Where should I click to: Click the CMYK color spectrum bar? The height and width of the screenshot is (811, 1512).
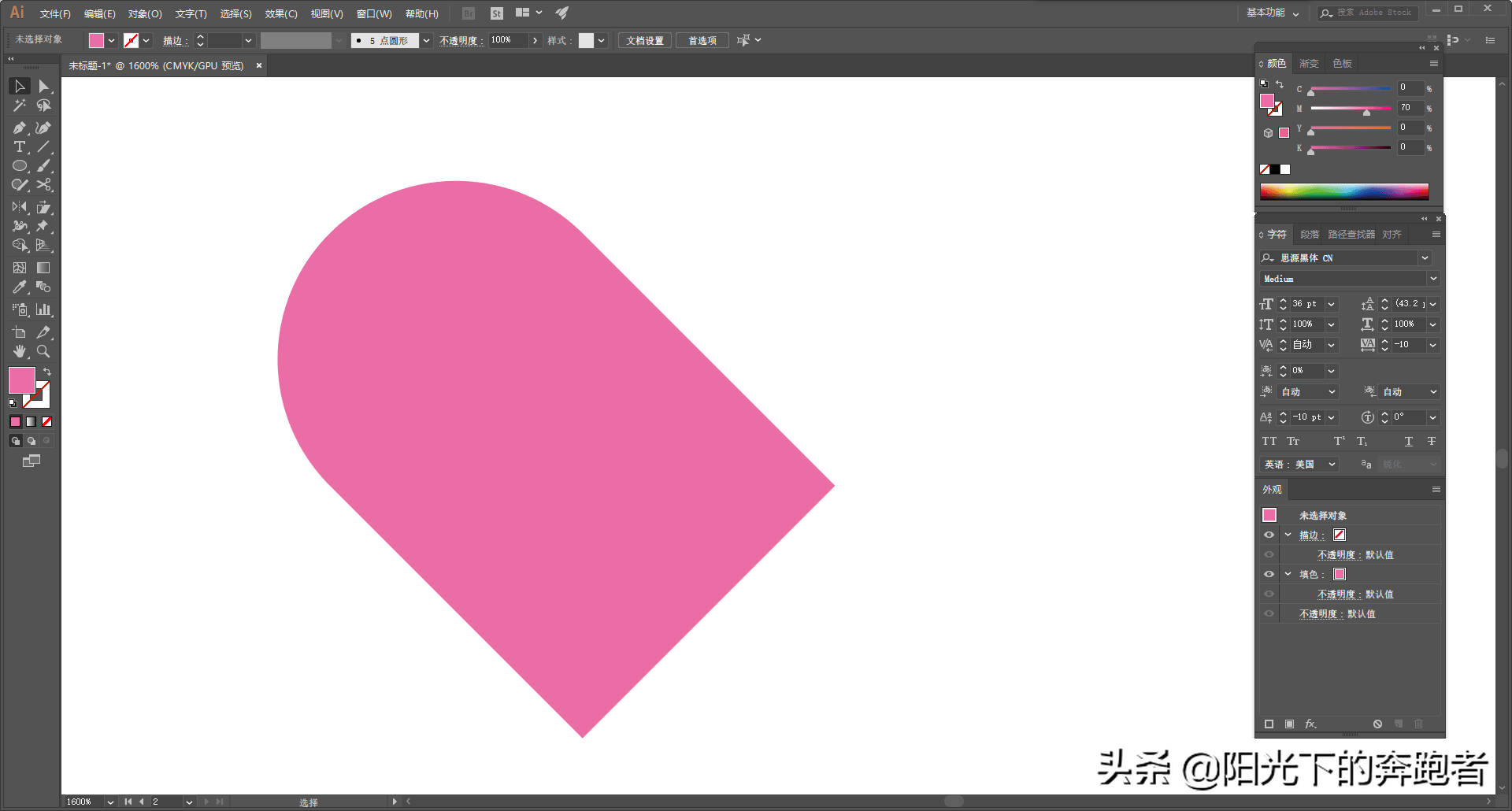click(x=1343, y=191)
